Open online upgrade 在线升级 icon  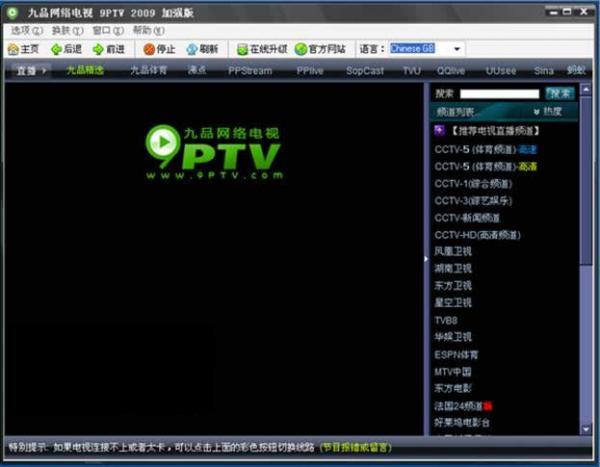[x=242, y=49]
